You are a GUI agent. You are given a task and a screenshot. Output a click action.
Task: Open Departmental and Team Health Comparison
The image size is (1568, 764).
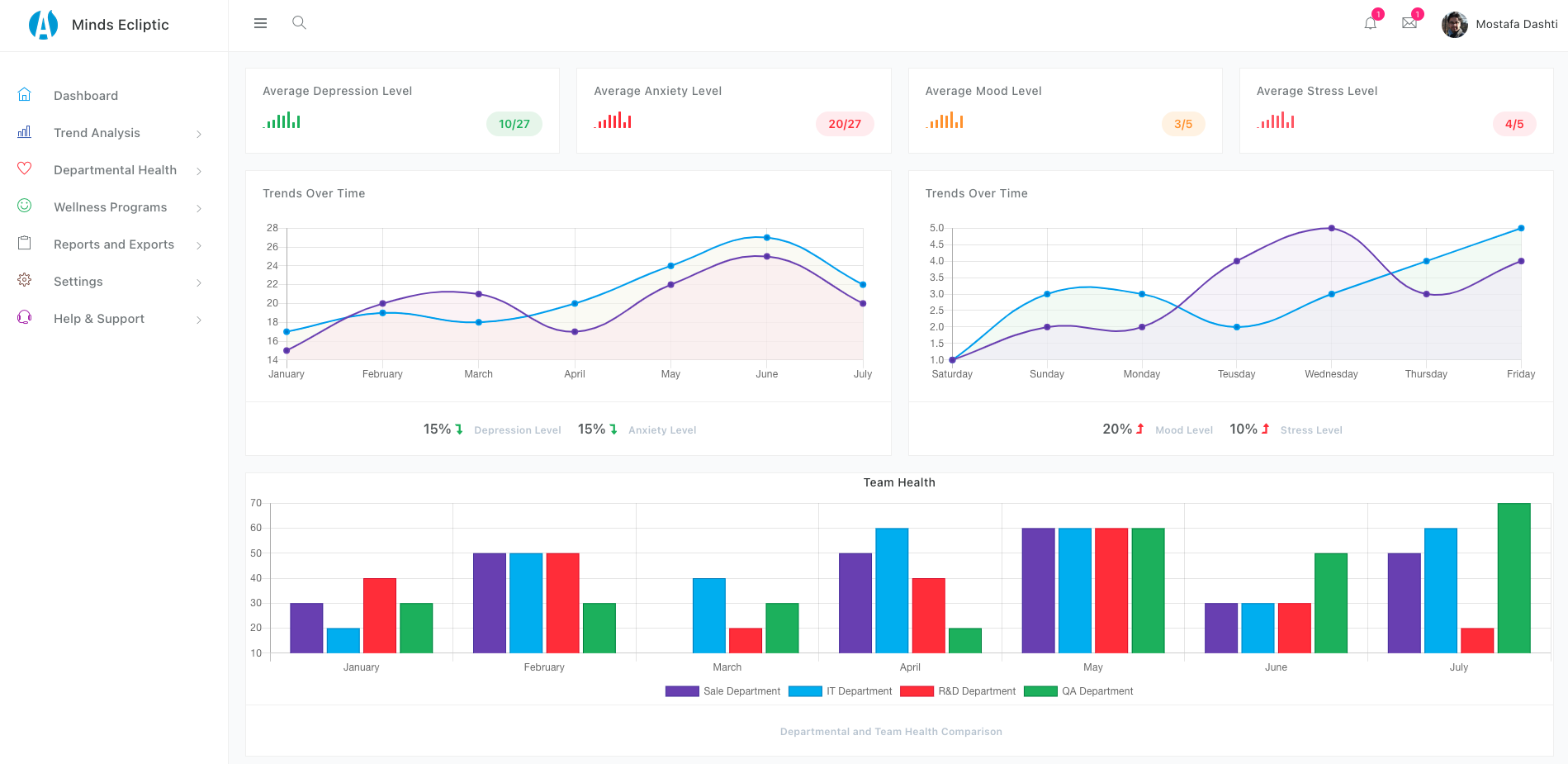tap(890, 731)
